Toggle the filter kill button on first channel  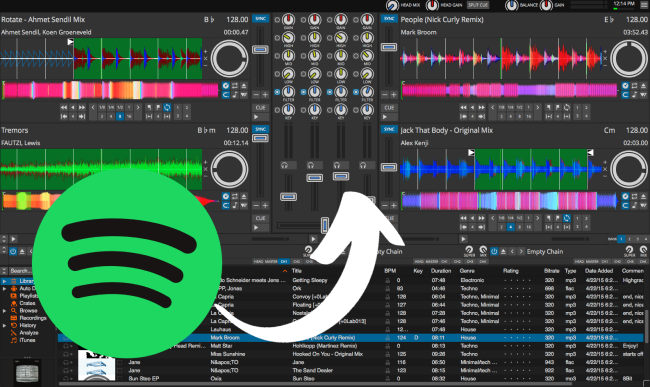277,92
